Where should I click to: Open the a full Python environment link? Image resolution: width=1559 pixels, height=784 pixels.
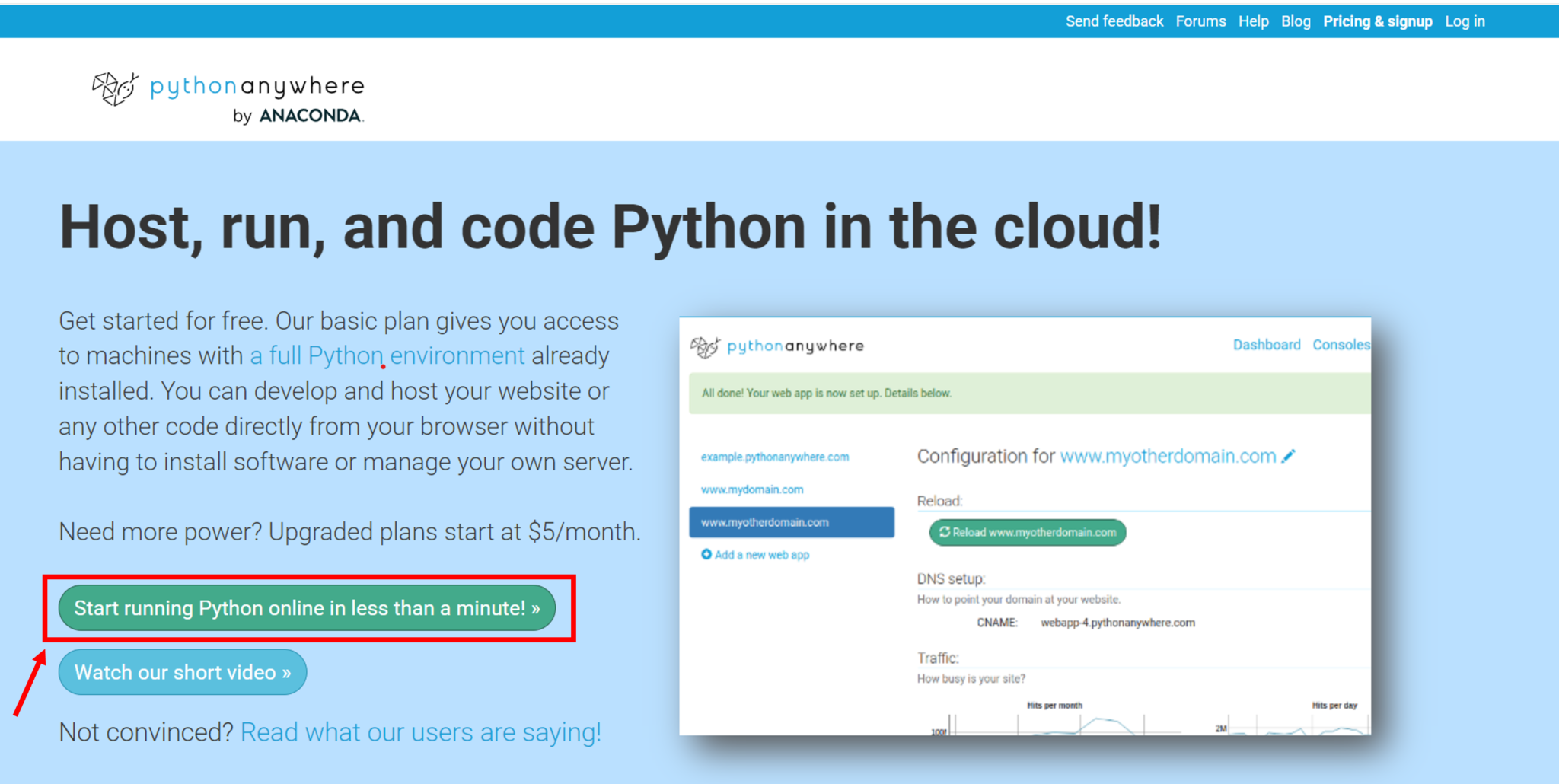387,355
